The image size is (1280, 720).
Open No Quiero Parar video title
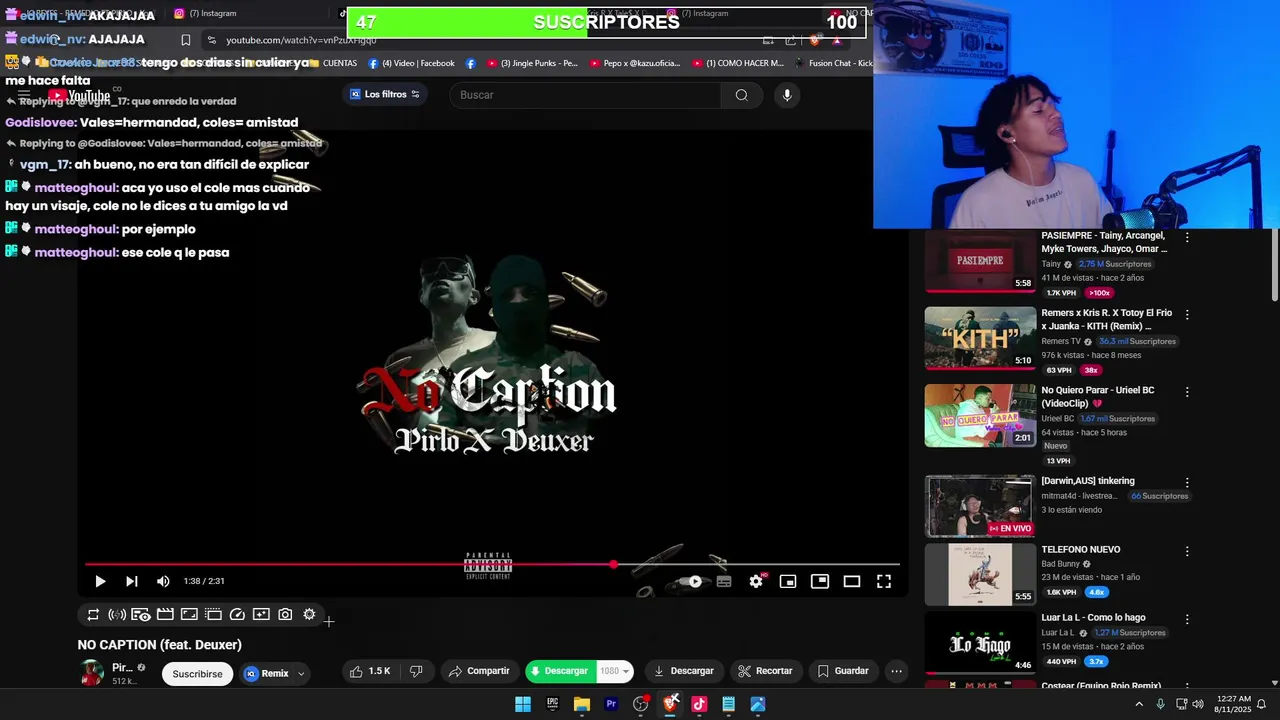click(x=1098, y=396)
